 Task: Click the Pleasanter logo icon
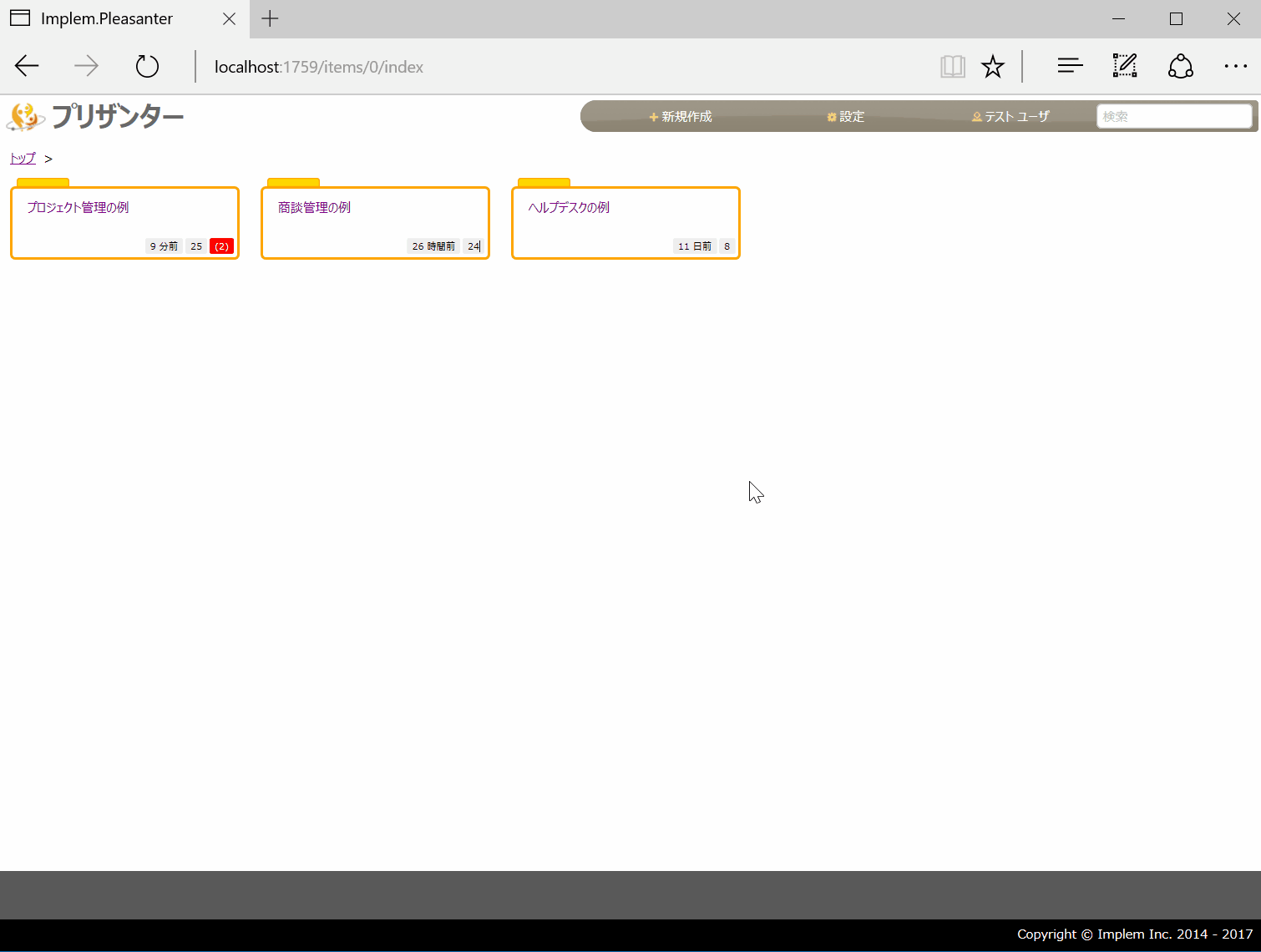(x=25, y=117)
